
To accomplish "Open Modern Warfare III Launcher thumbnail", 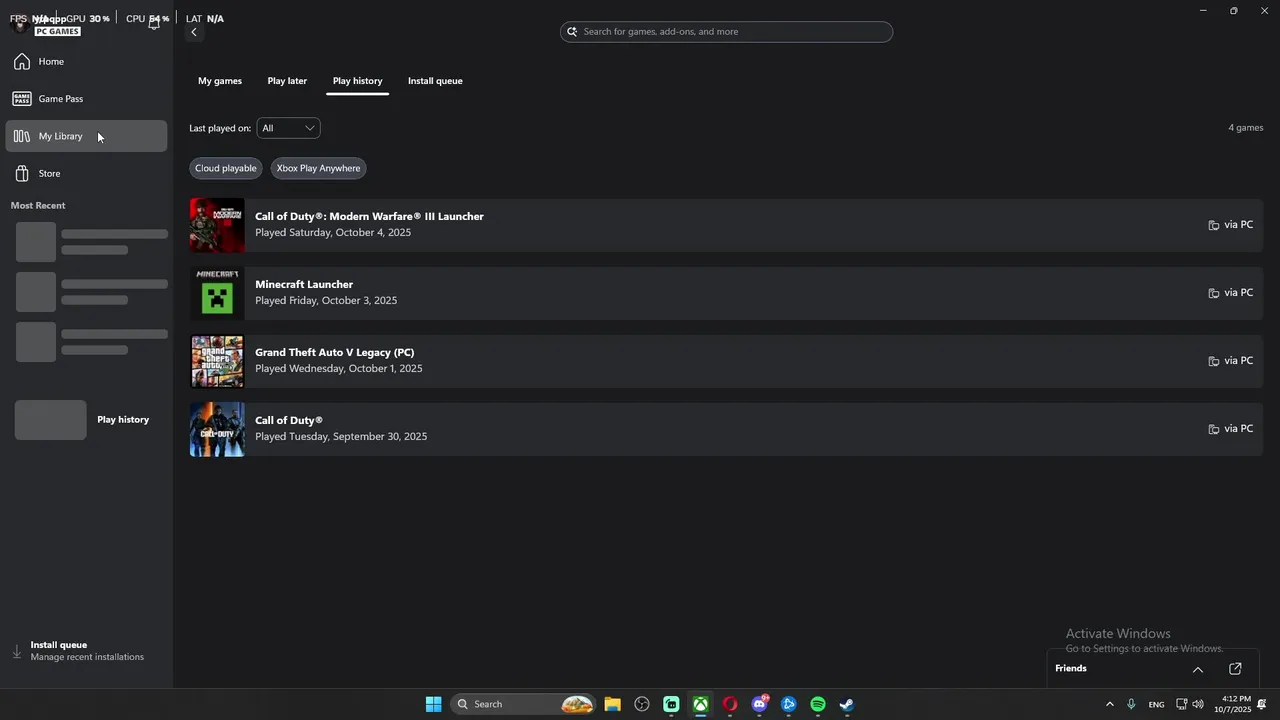I will tap(217, 225).
